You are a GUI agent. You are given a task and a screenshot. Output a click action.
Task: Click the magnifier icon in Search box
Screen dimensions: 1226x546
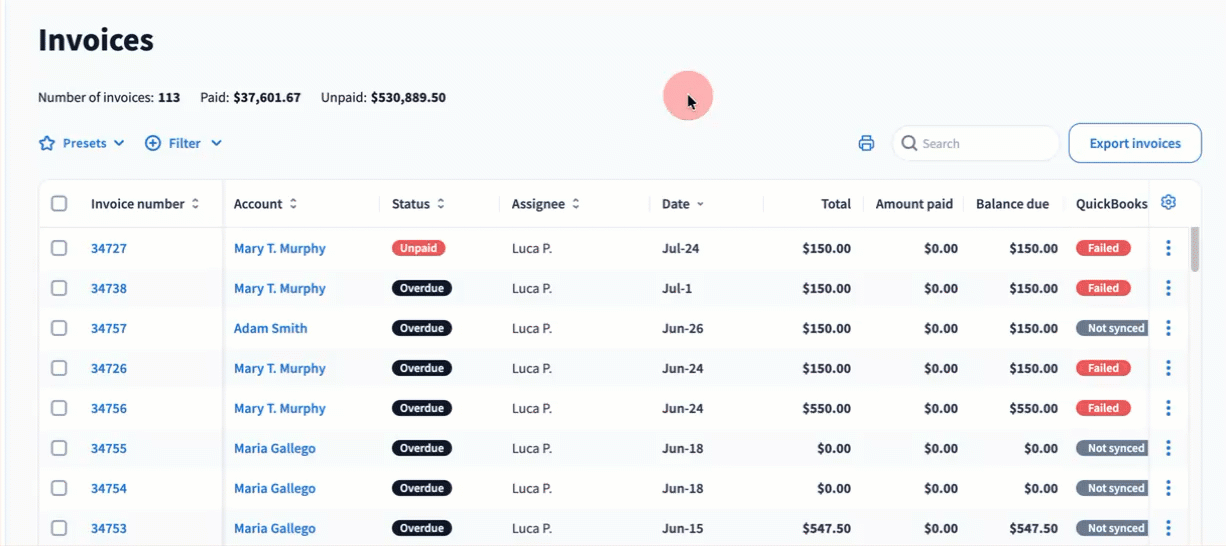tap(909, 143)
